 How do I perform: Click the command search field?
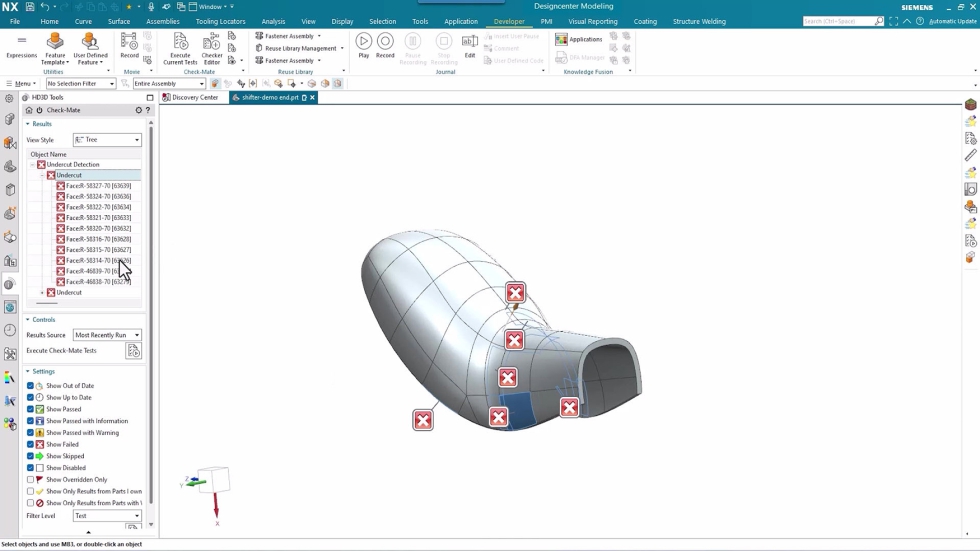pos(838,21)
